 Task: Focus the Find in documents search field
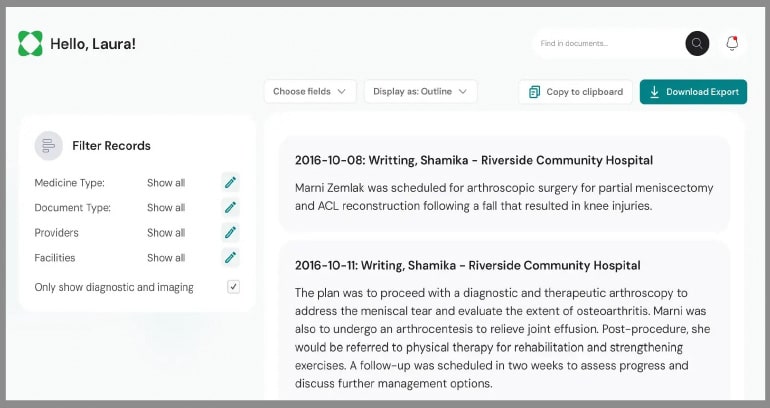pyautogui.click(x=609, y=43)
